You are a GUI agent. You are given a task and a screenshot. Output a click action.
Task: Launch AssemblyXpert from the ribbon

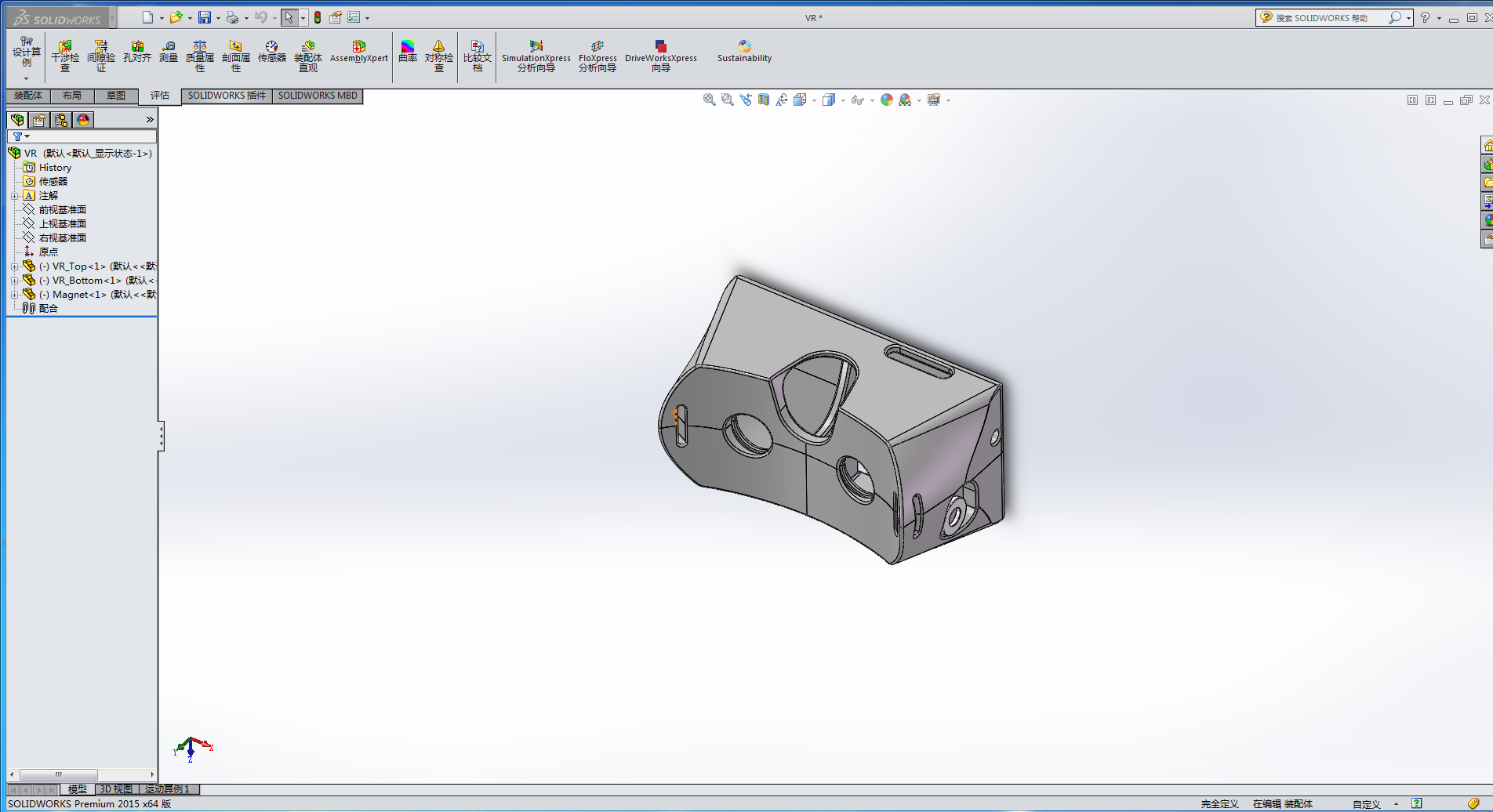coord(358,52)
